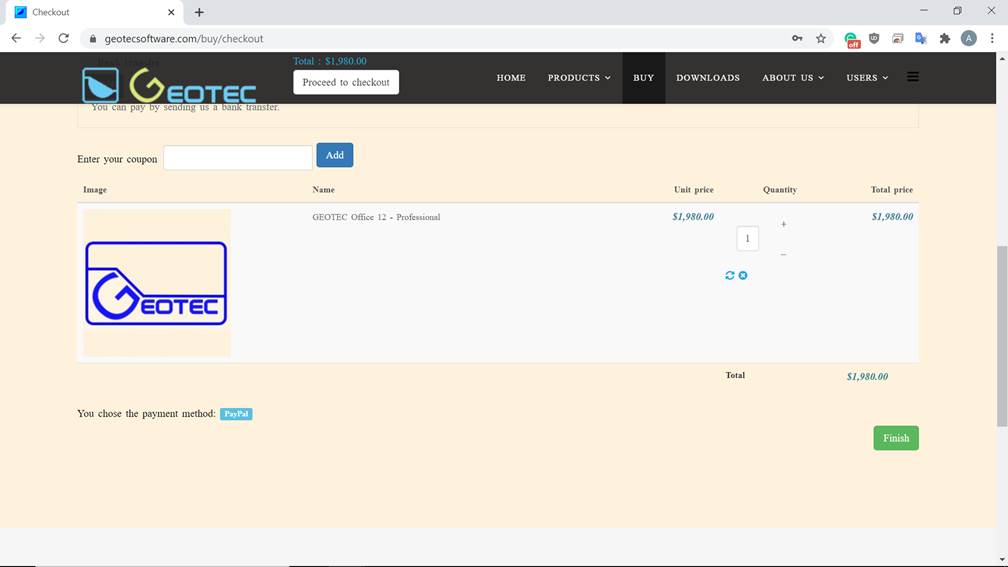Click the bold 'Total' summary label

tap(735, 375)
